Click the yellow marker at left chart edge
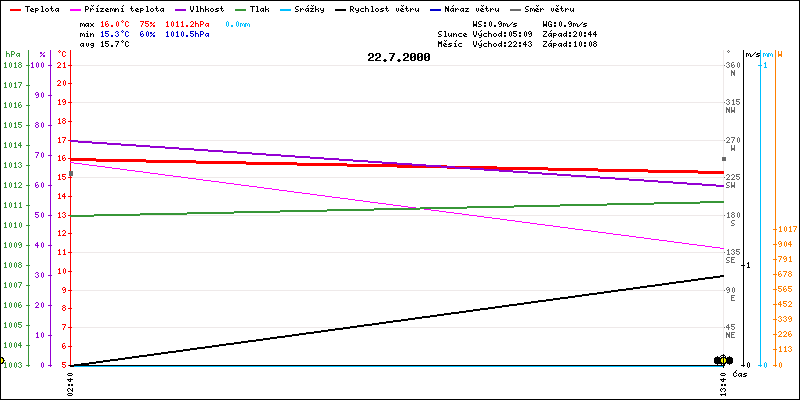The height and width of the screenshot is (400, 800). (2, 360)
